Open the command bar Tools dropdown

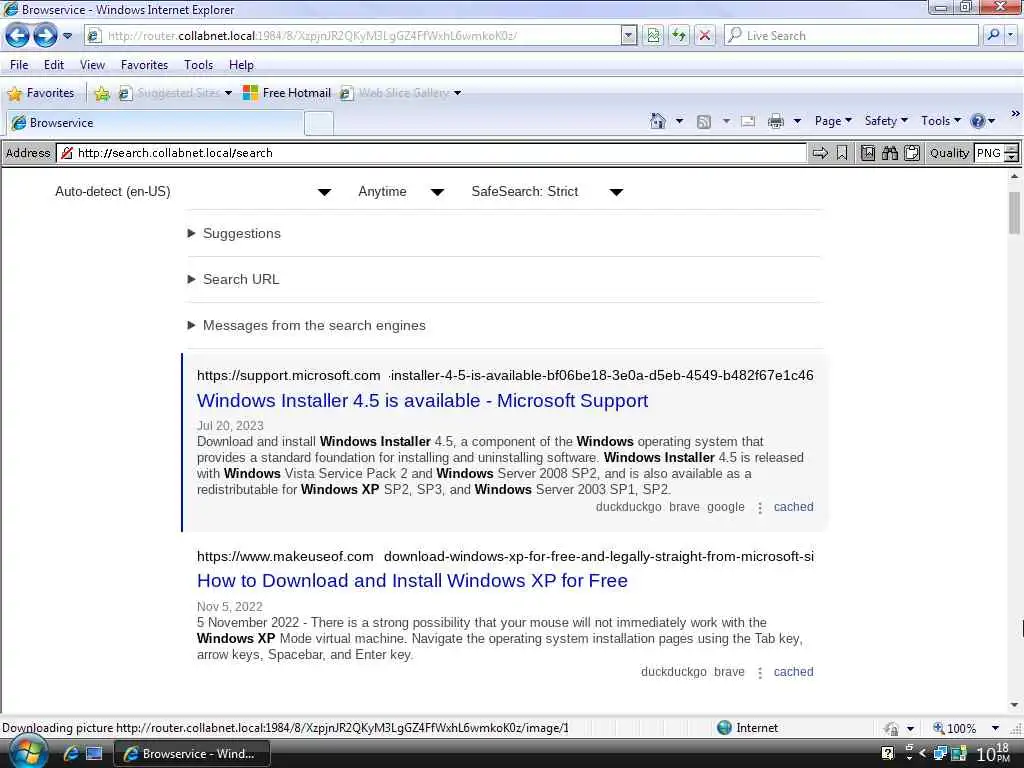coord(940,121)
